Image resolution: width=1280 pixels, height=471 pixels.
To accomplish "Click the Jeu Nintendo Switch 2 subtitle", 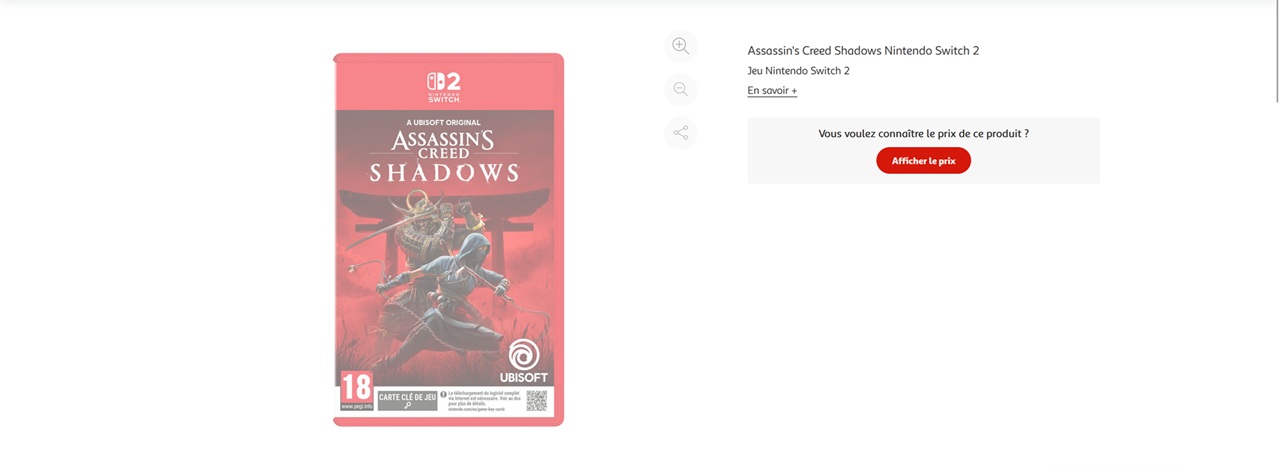I will point(798,71).
